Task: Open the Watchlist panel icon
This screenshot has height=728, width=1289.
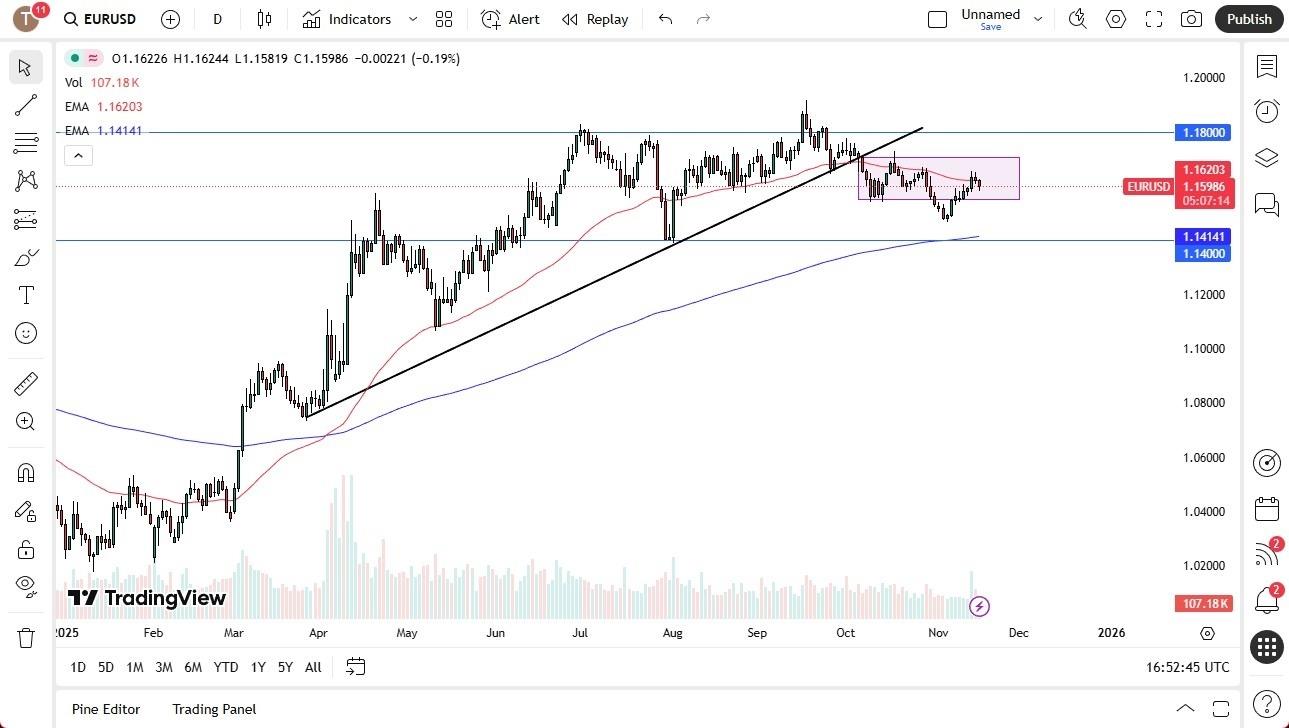Action: [x=1266, y=67]
